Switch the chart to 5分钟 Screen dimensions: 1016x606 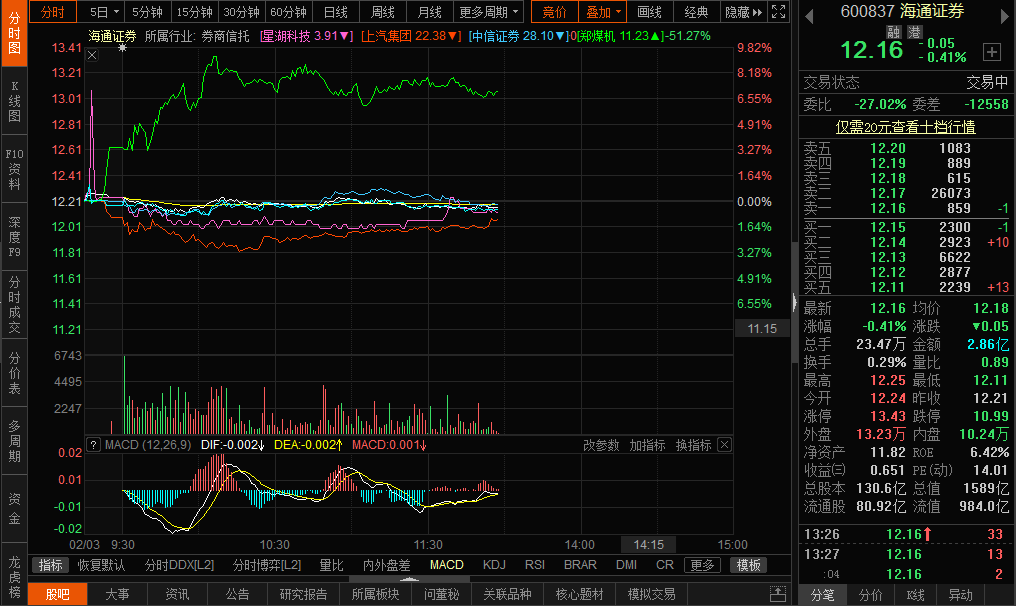(147, 12)
